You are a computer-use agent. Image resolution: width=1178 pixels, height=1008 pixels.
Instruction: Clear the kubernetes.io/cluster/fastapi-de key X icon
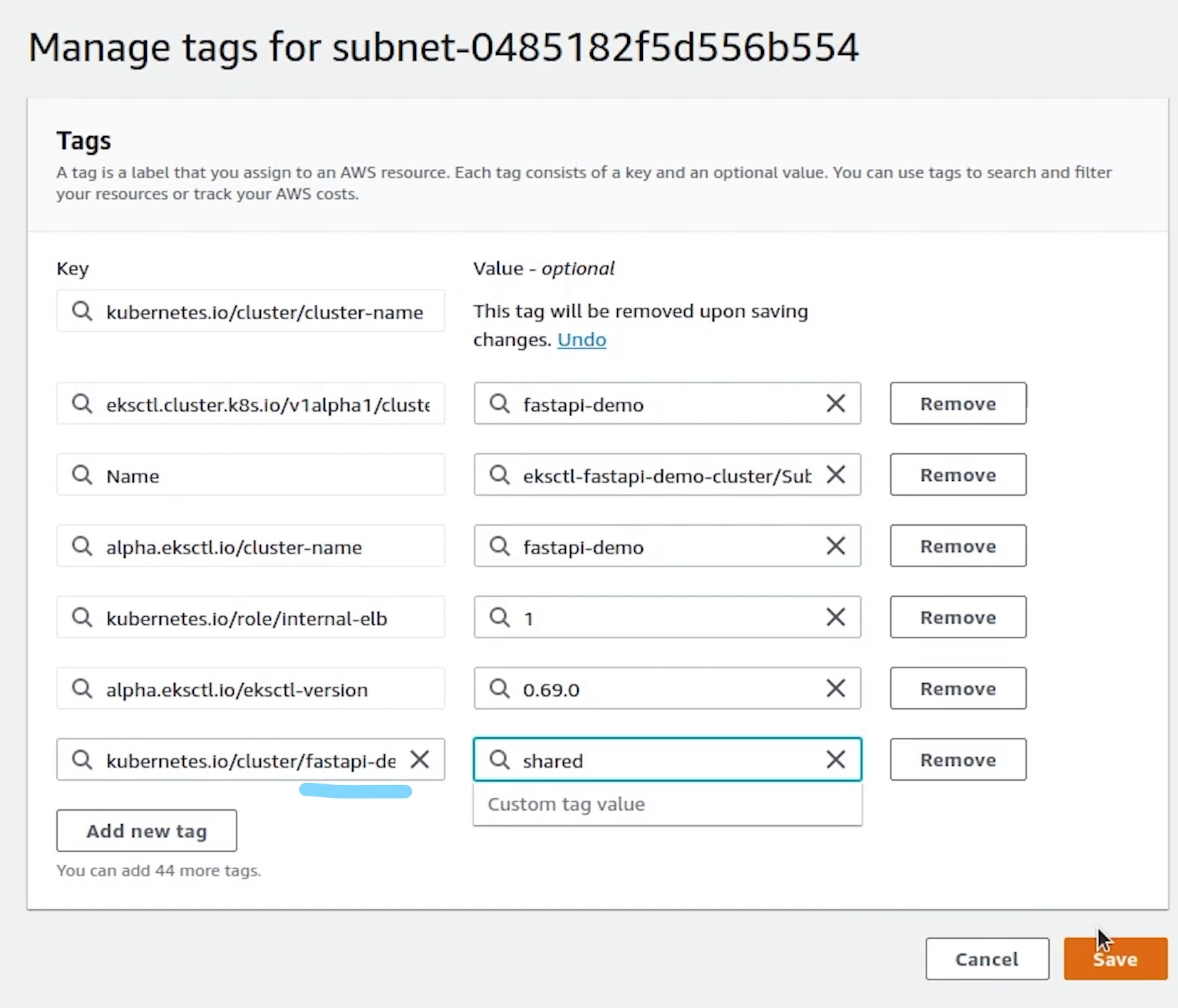(x=420, y=759)
